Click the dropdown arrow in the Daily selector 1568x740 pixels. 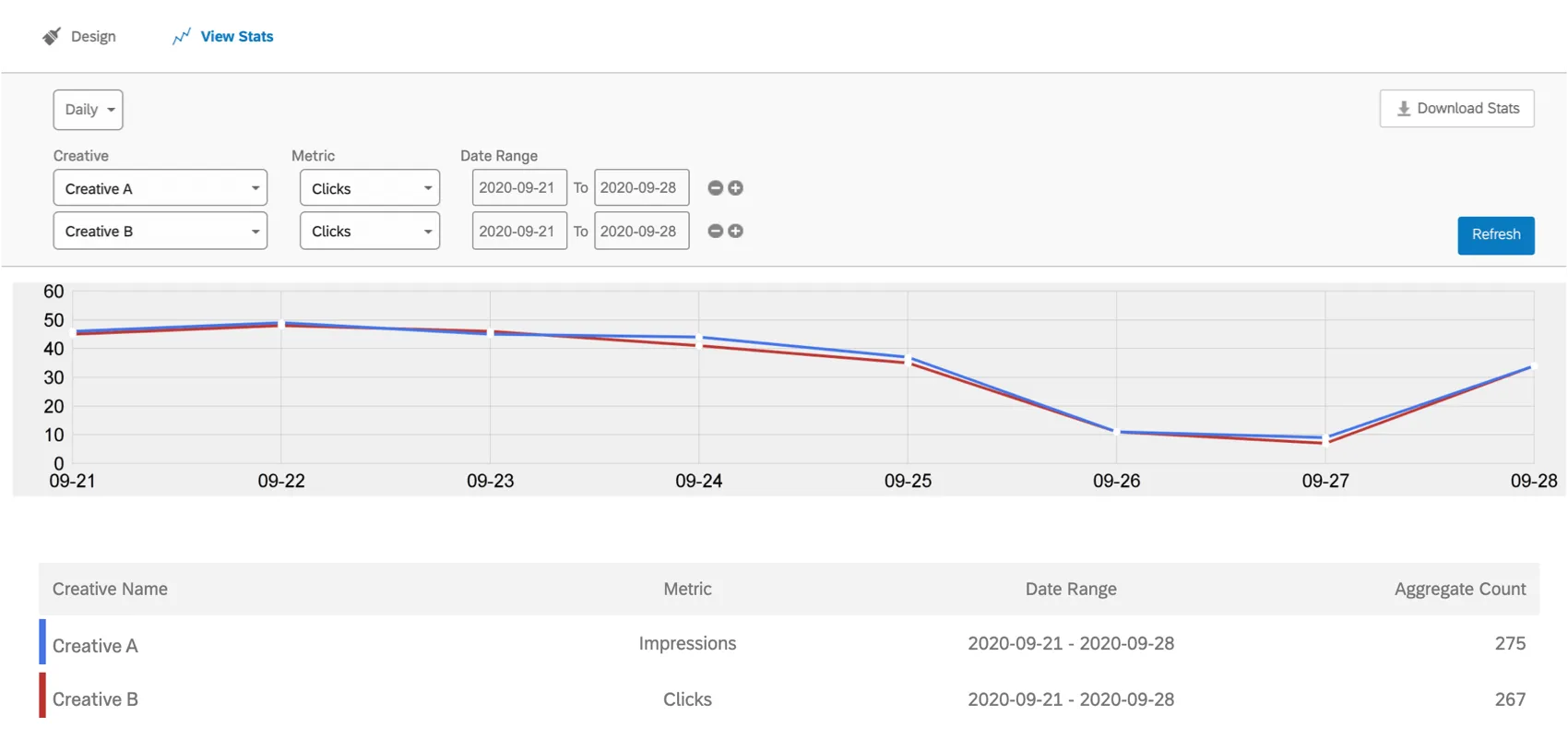tap(110, 109)
